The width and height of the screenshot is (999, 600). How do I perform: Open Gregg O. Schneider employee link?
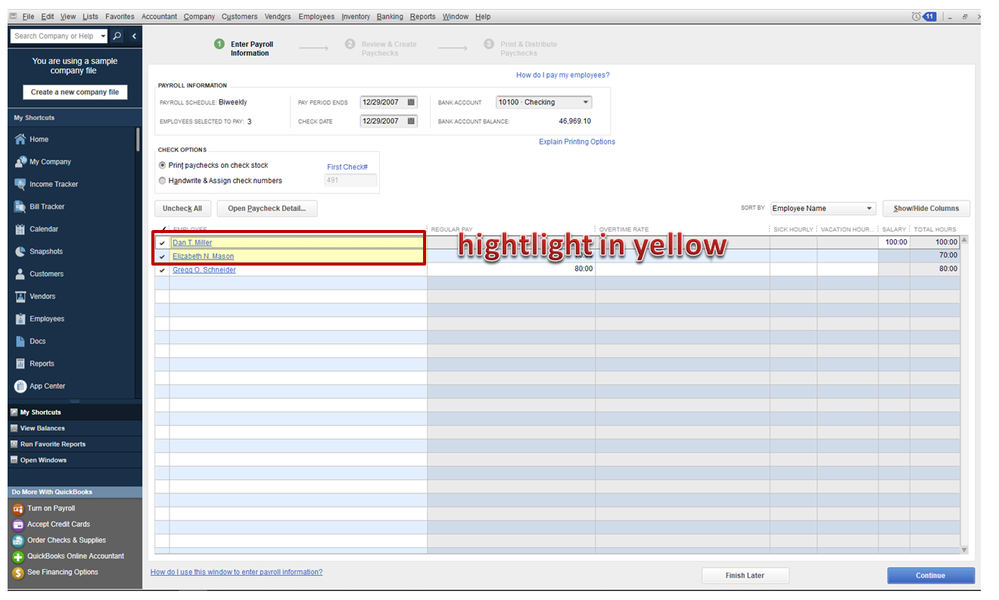coord(204,270)
